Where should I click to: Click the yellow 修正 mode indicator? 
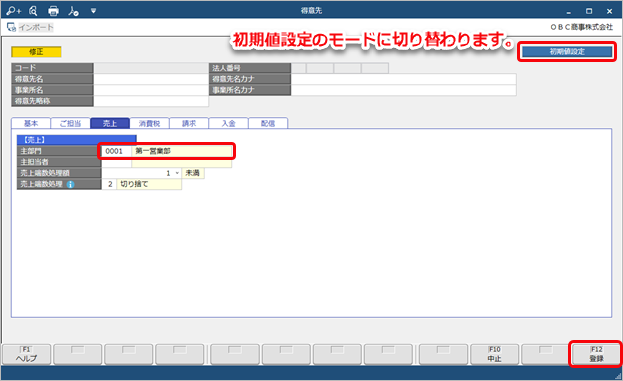36,52
